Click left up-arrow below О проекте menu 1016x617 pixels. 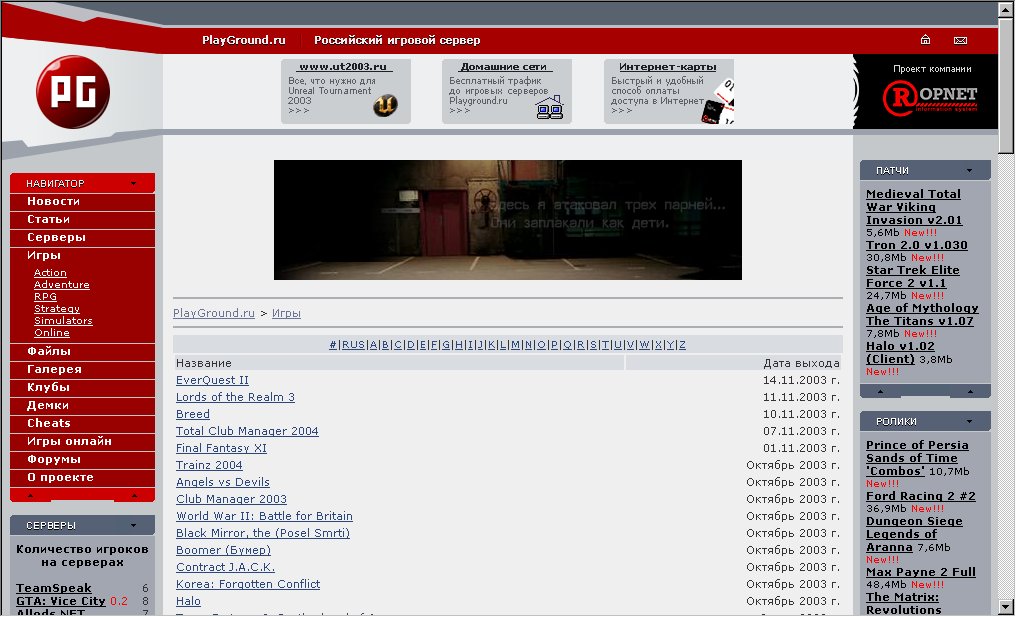coord(30,496)
